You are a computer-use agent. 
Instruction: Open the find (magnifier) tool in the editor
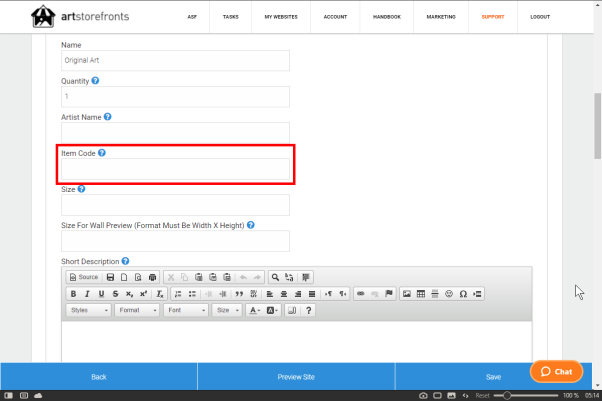[x=275, y=277]
